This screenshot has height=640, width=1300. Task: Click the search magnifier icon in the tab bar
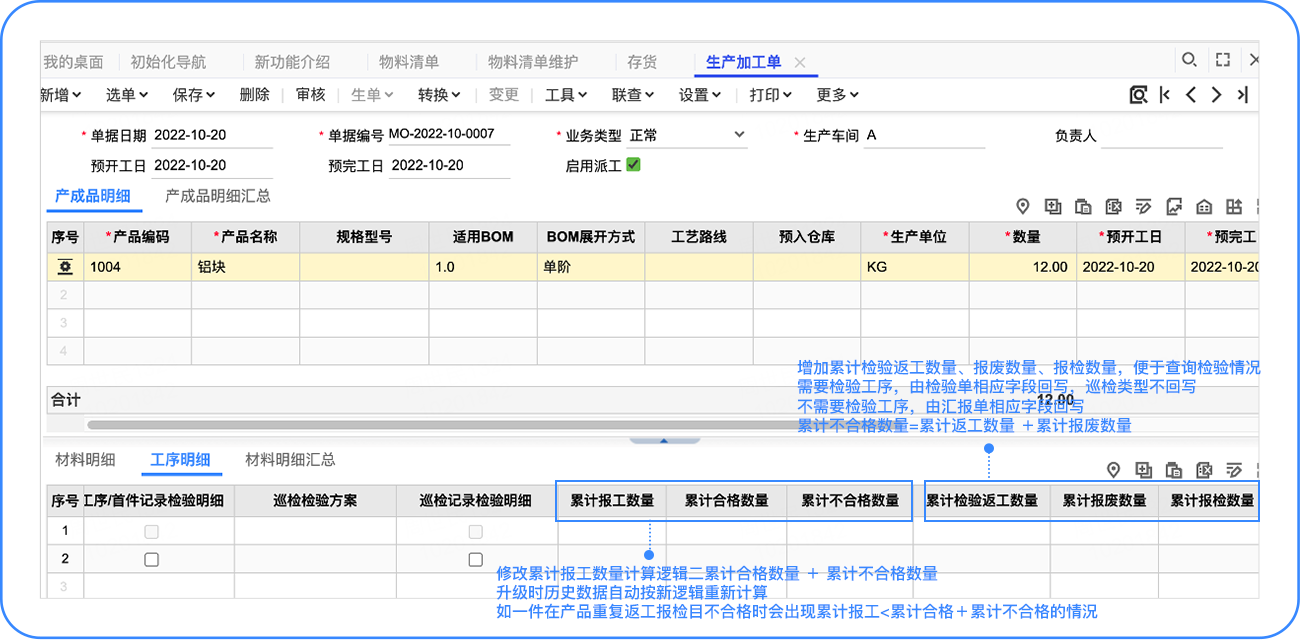(x=1189, y=60)
